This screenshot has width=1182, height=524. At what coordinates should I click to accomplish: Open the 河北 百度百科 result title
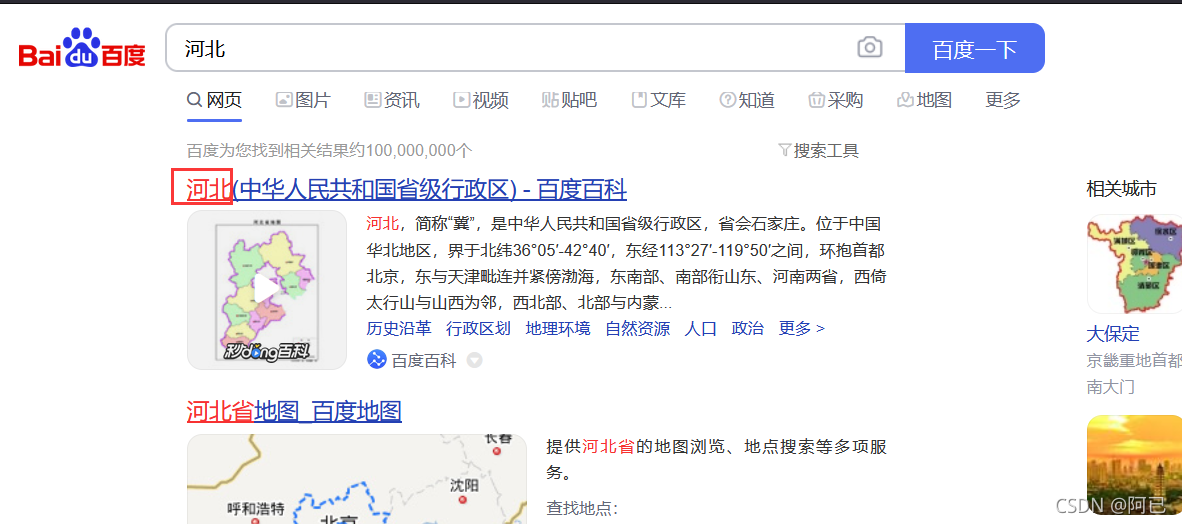click(x=407, y=189)
